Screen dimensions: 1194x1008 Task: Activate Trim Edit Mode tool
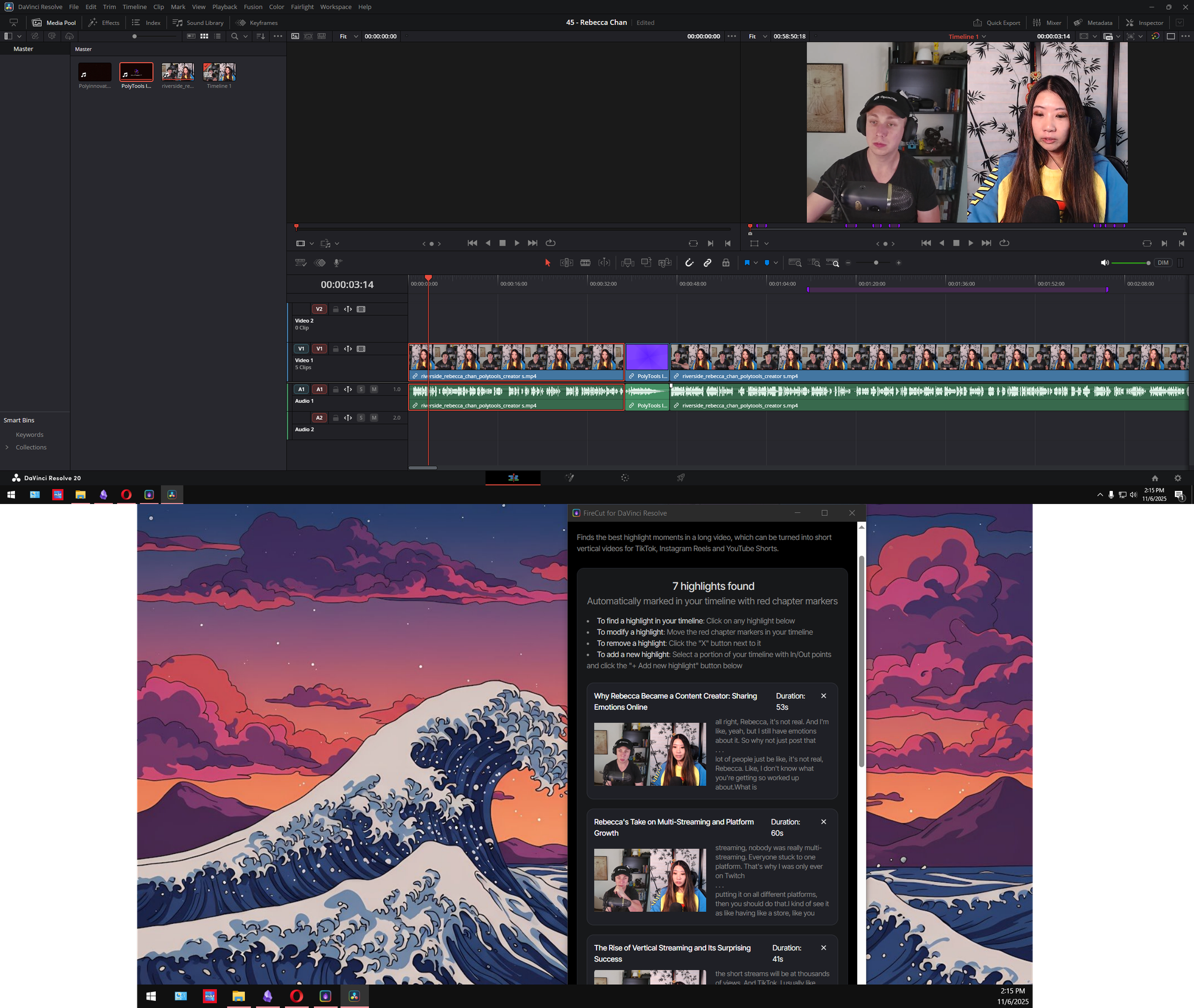pyautogui.click(x=567, y=263)
